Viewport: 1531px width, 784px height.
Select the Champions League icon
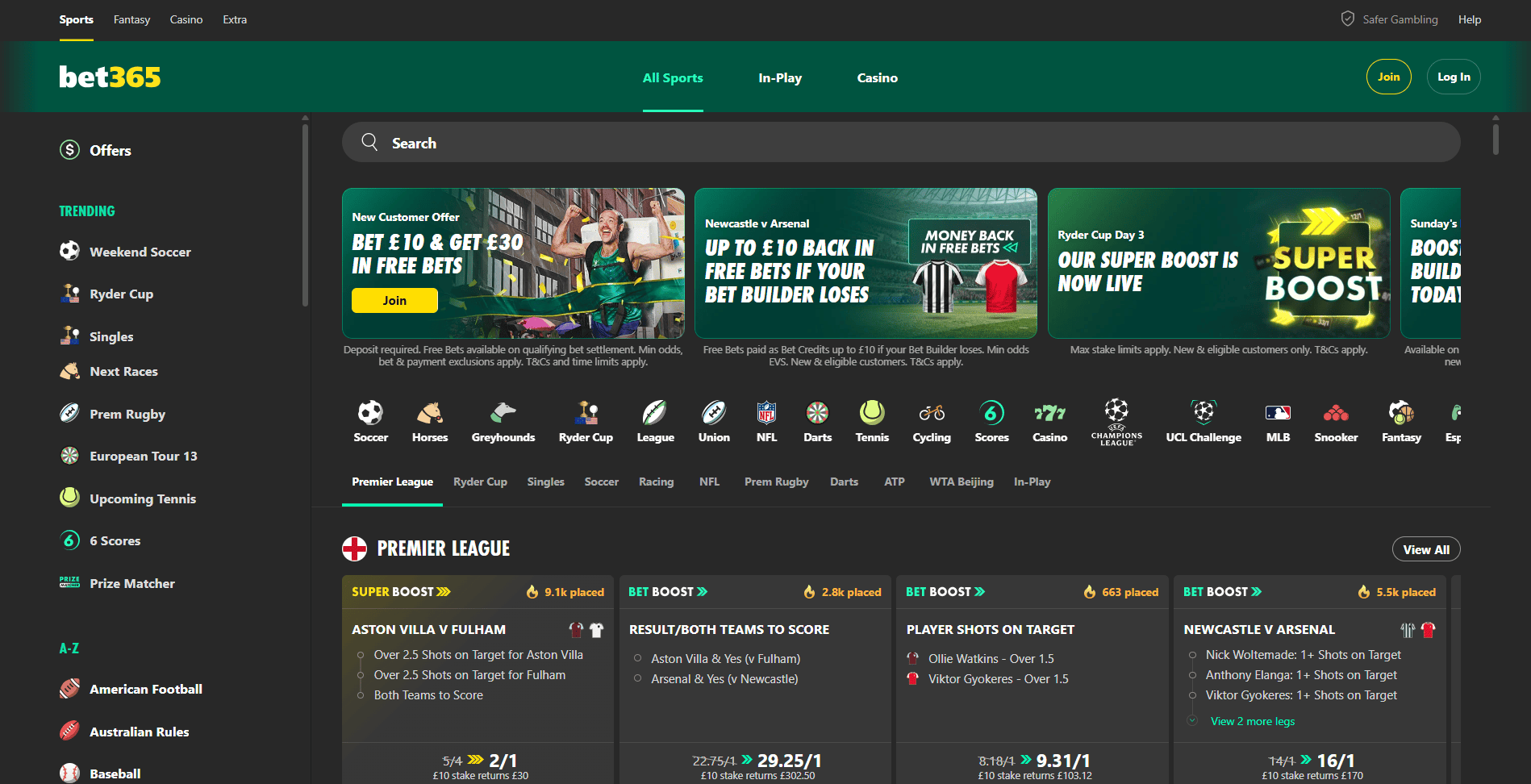click(x=1116, y=422)
